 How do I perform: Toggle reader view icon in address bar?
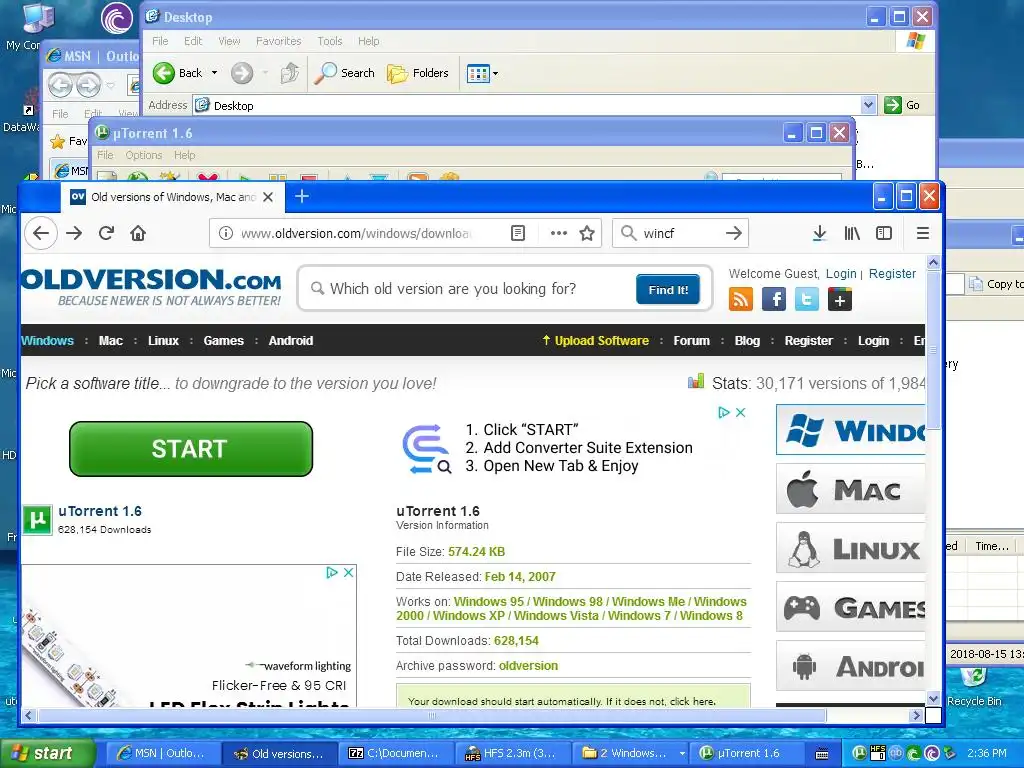pyautogui.click(x=518, y=233)
